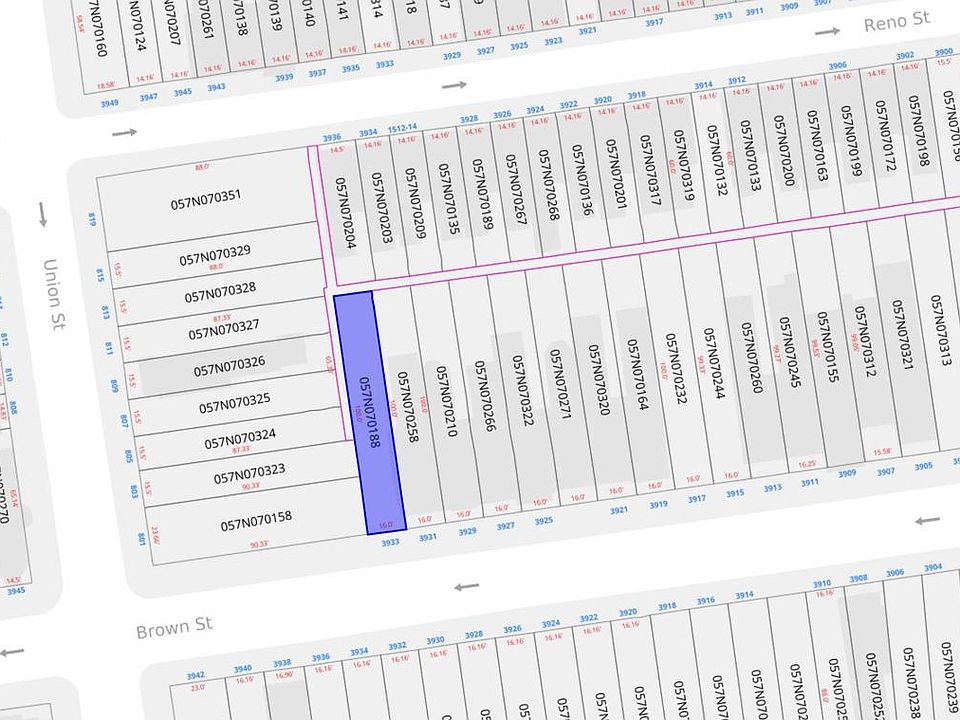Click the Reno St street label
This screenshot has height=720, width=960.
pyautogui.click(x=897, y=22)
